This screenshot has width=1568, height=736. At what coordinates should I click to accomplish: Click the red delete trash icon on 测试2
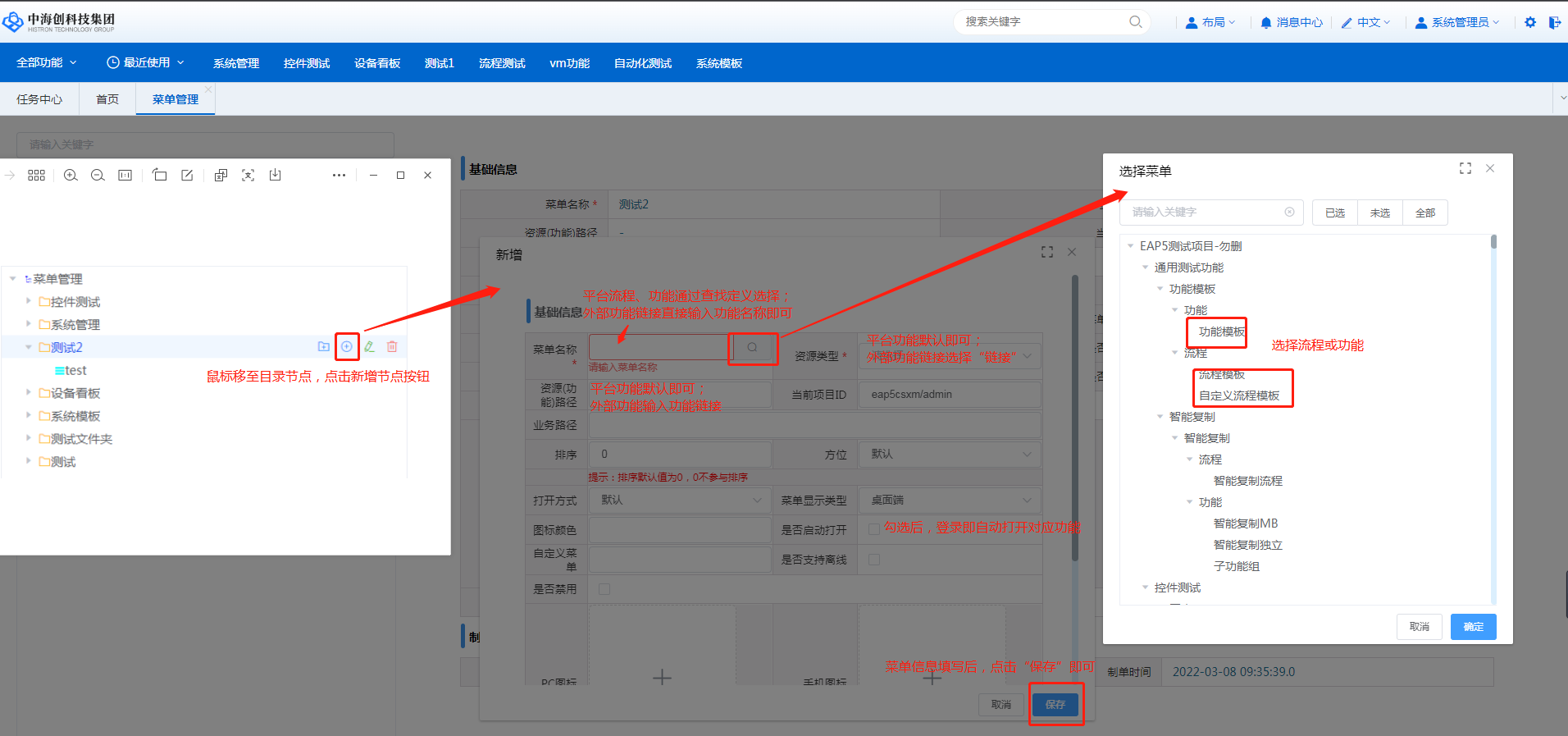click(392, 347)
